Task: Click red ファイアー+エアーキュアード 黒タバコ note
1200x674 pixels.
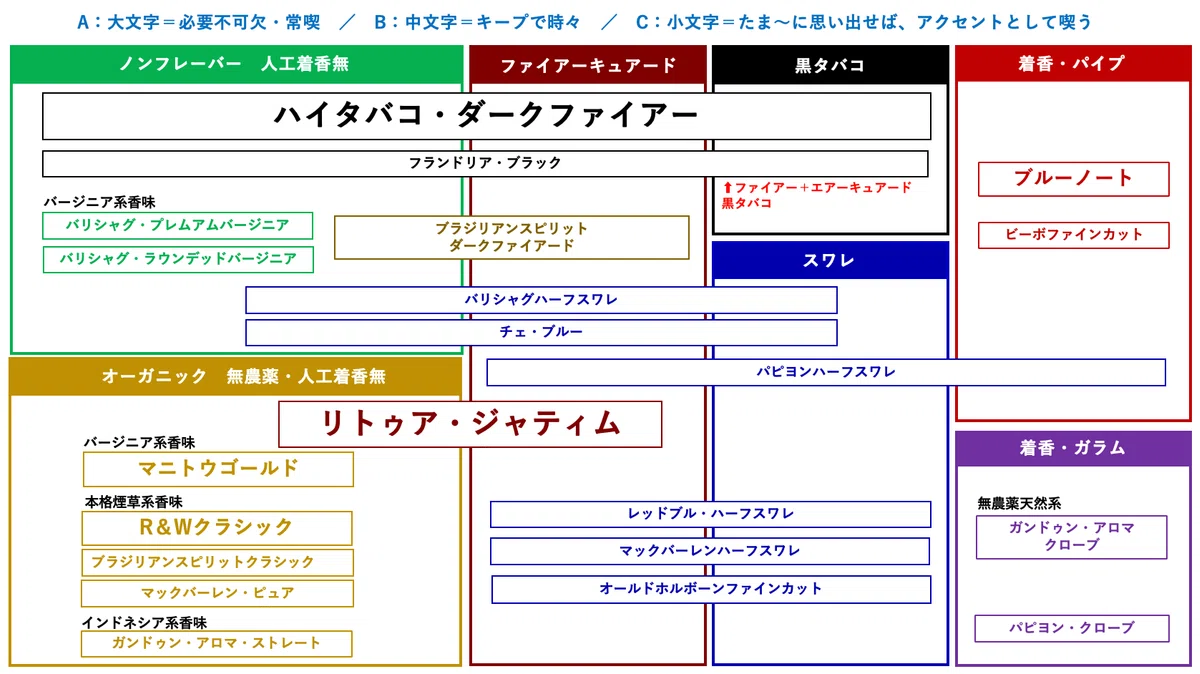Action: [817, 195]
